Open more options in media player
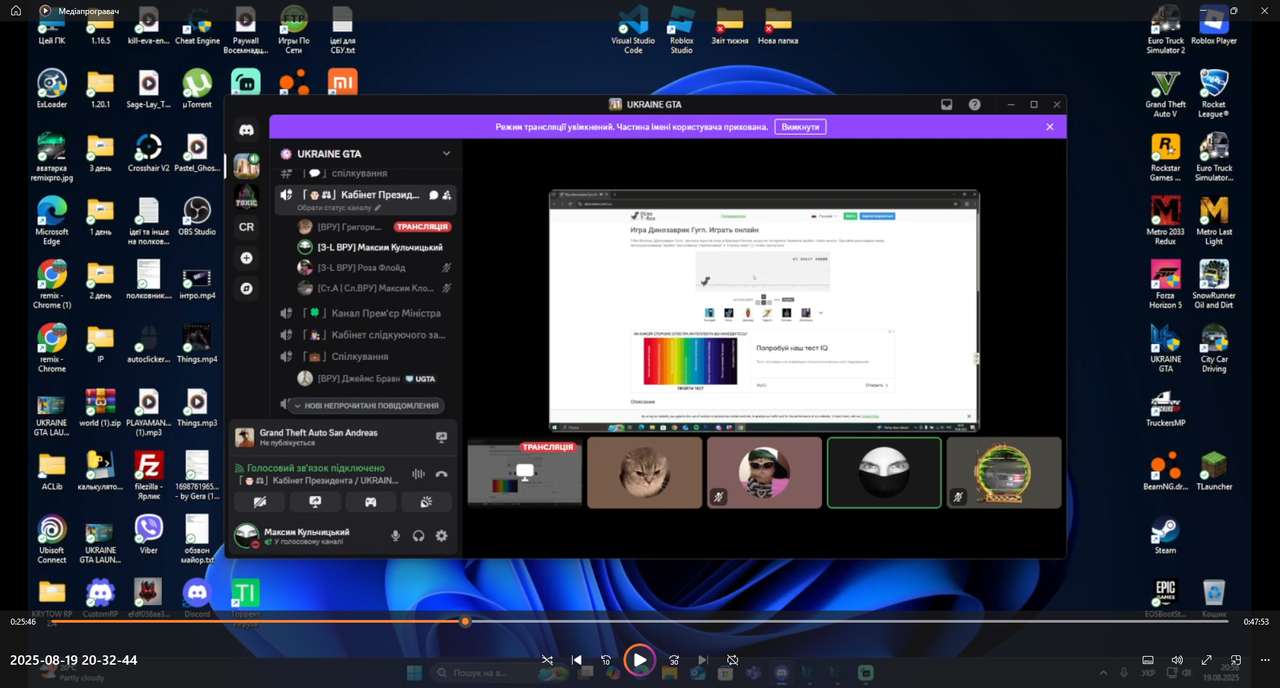Viewport: 1280px width, 688px height. point(1265,660)
